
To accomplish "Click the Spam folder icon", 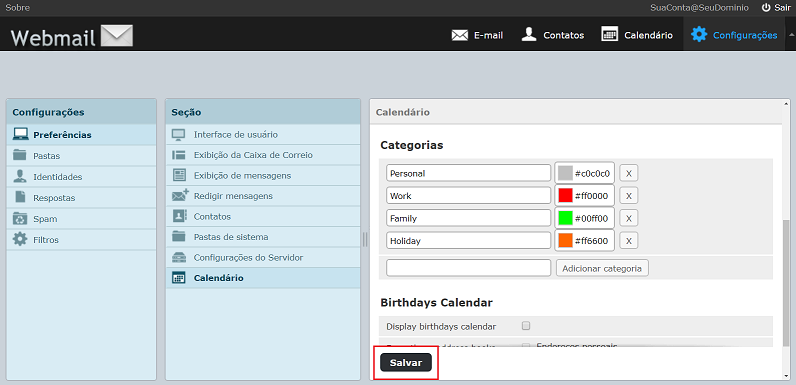I will pyautogui.click(x=20, y=218).
